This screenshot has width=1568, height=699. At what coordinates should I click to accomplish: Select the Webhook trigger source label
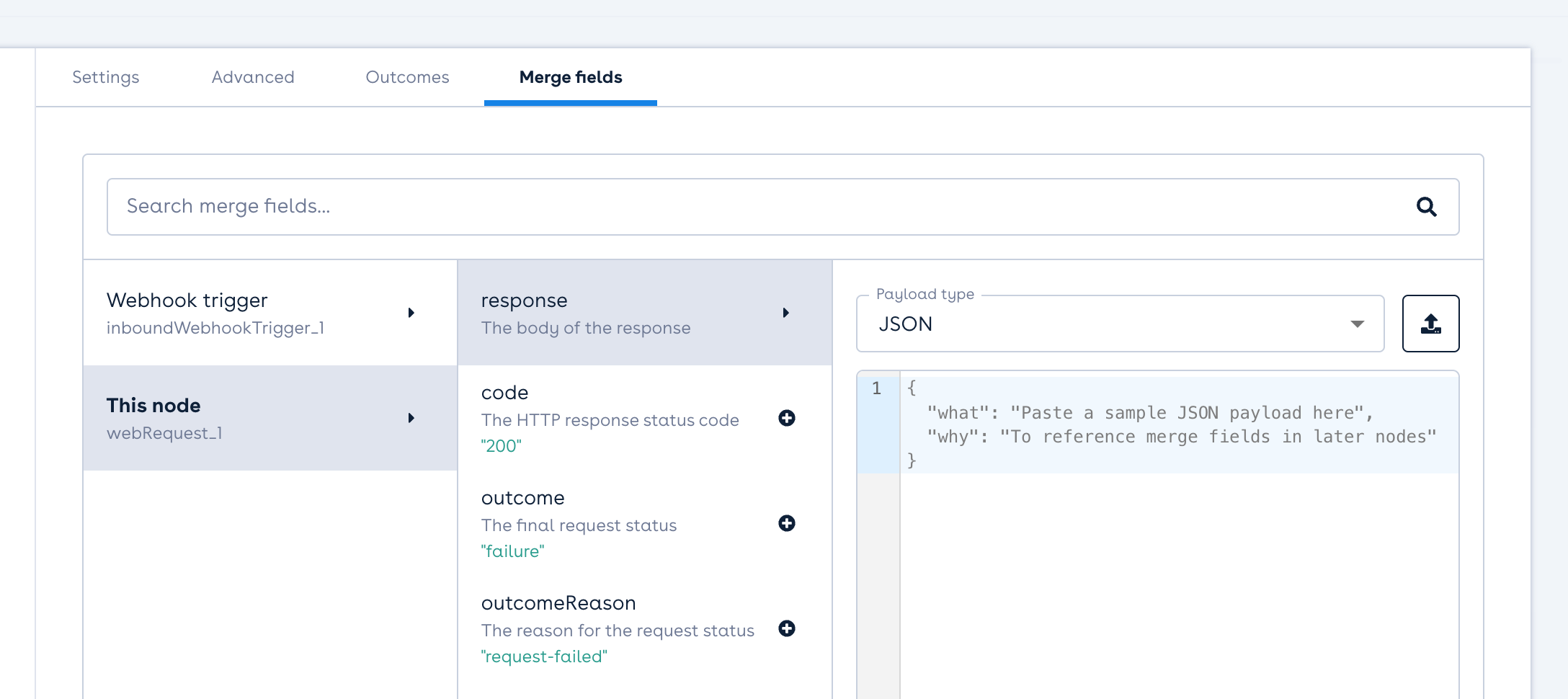click(187, 300)
